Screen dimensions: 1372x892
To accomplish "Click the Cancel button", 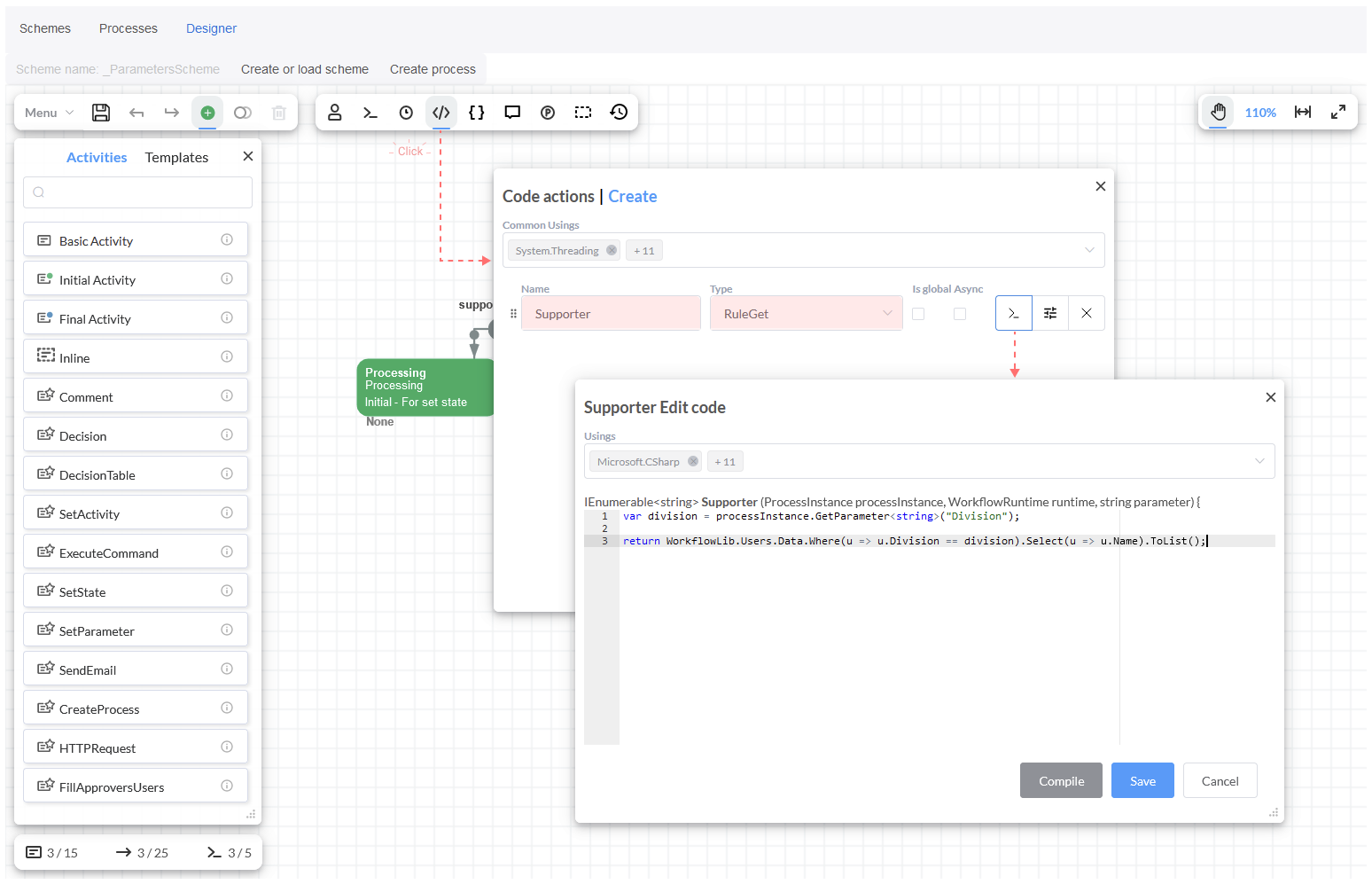I will coord(1220,780).
